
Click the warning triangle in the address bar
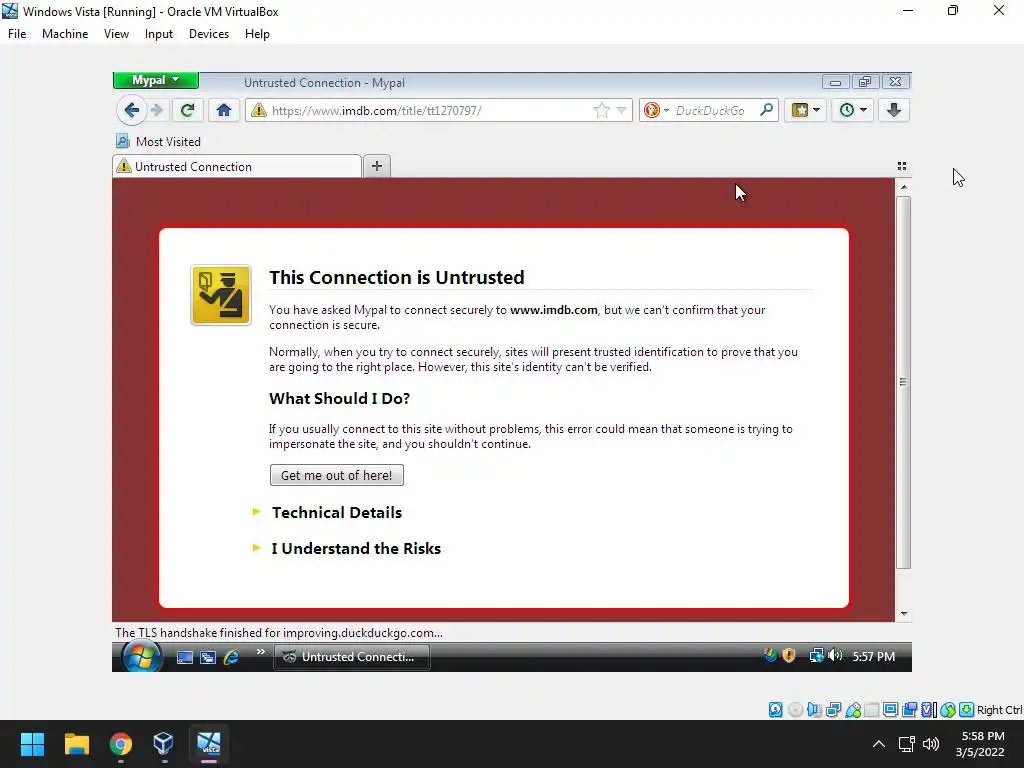coord(259,110)
